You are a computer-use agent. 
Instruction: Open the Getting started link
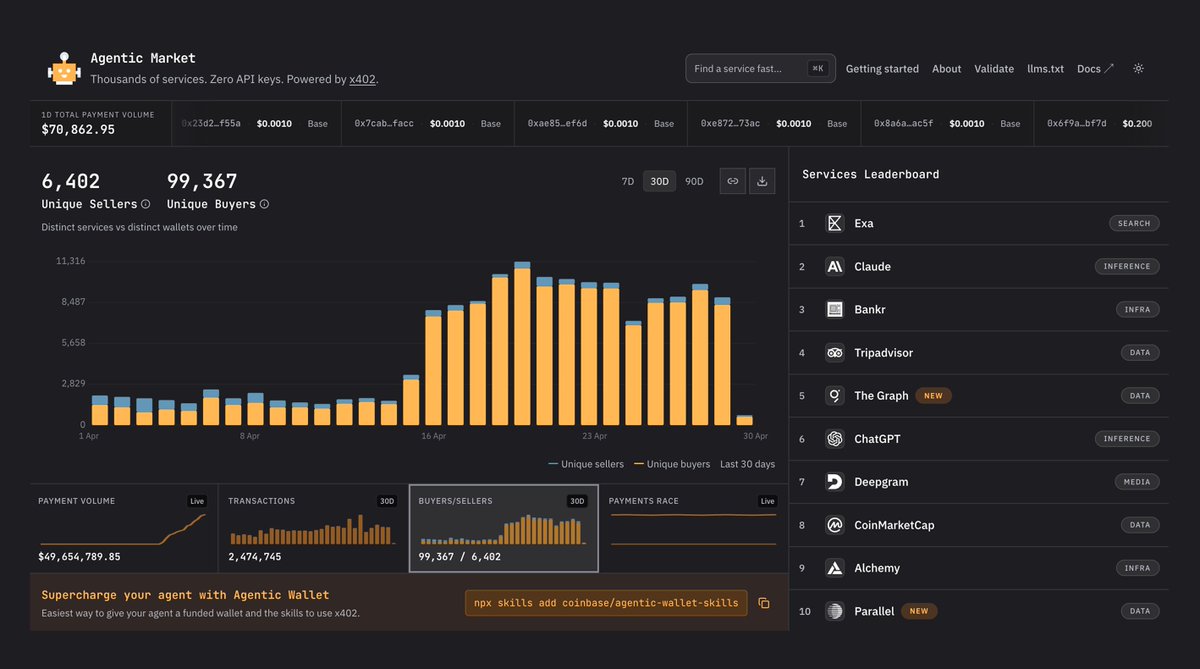(882, 69)
